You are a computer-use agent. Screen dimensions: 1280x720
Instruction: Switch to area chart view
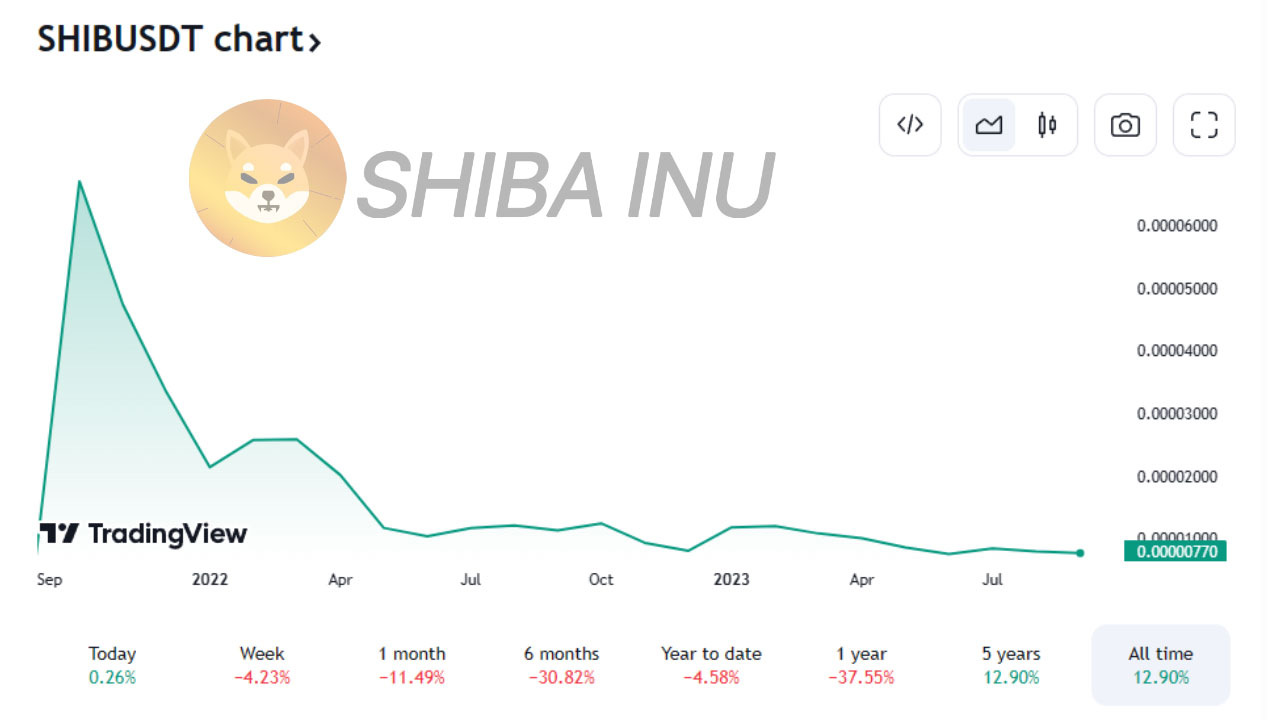coord(989,125)
